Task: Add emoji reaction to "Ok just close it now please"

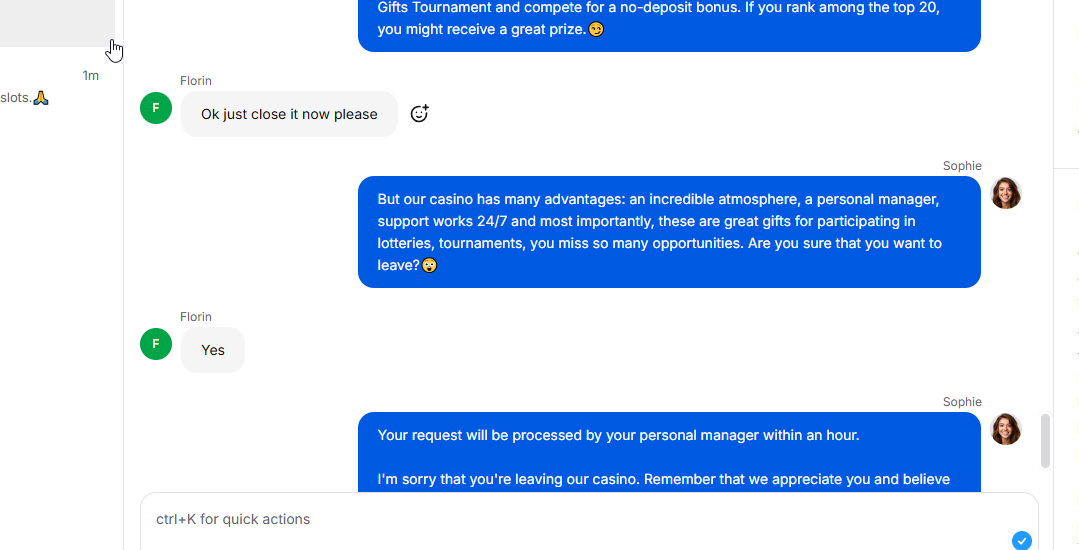Action: (x=419, y=114)
